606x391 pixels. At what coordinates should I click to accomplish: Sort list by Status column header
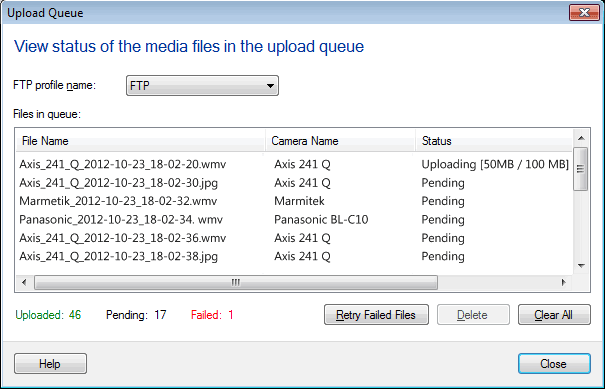pyautogui.click(x=494, y=141)
